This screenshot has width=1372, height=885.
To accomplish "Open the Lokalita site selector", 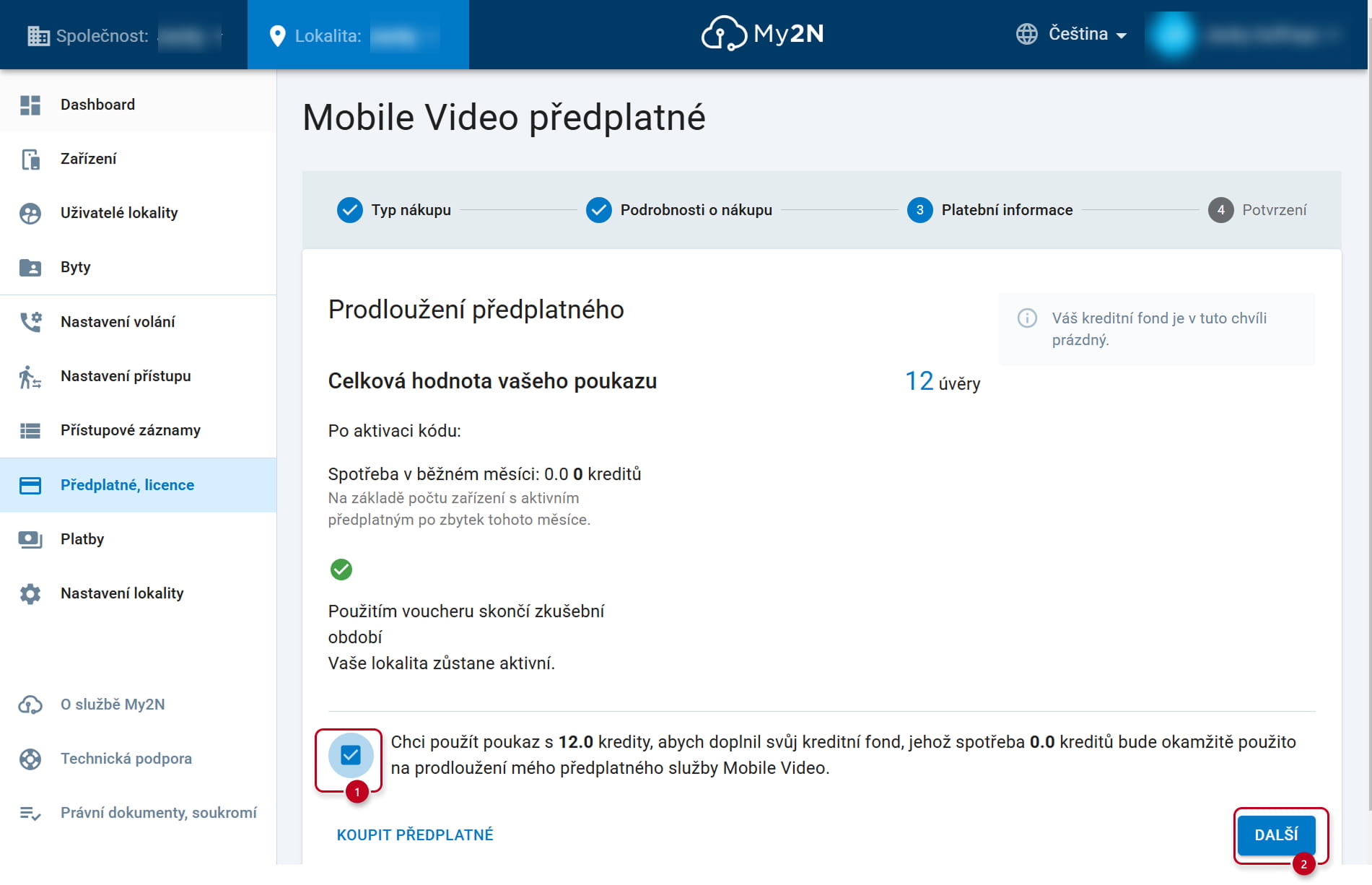I will pos(358,35).
